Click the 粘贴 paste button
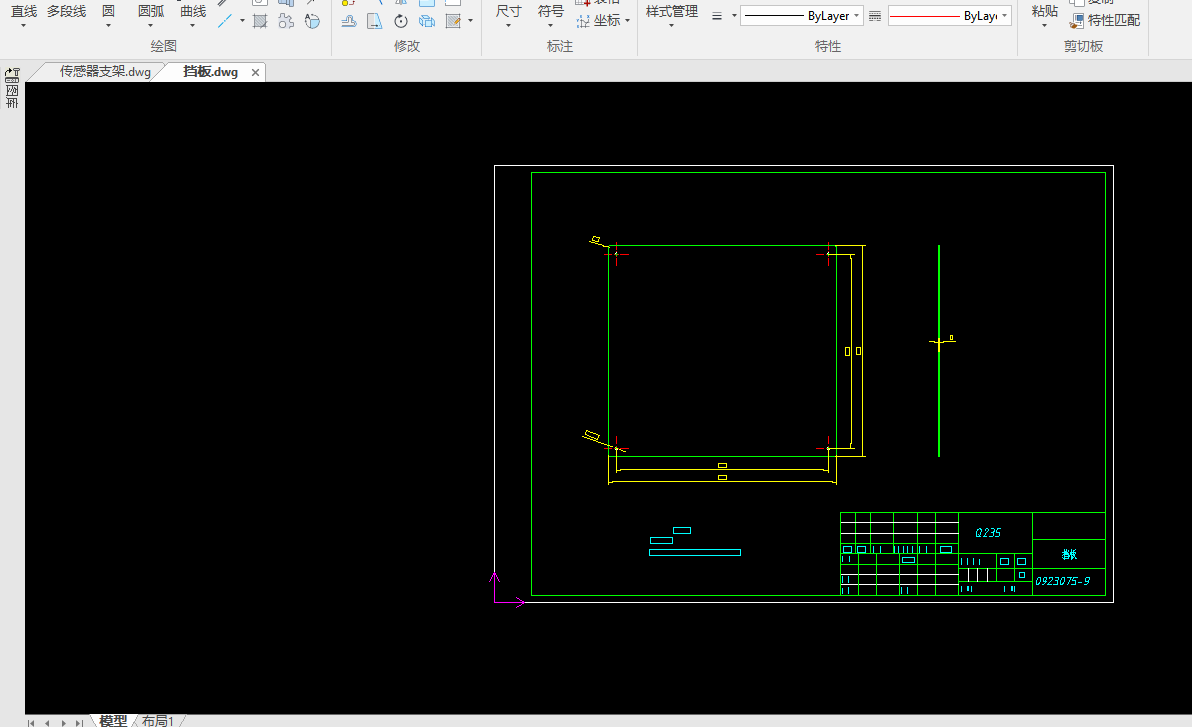Image resolution: width=1192 pixels, height=727 pixels. point(1045,15)
